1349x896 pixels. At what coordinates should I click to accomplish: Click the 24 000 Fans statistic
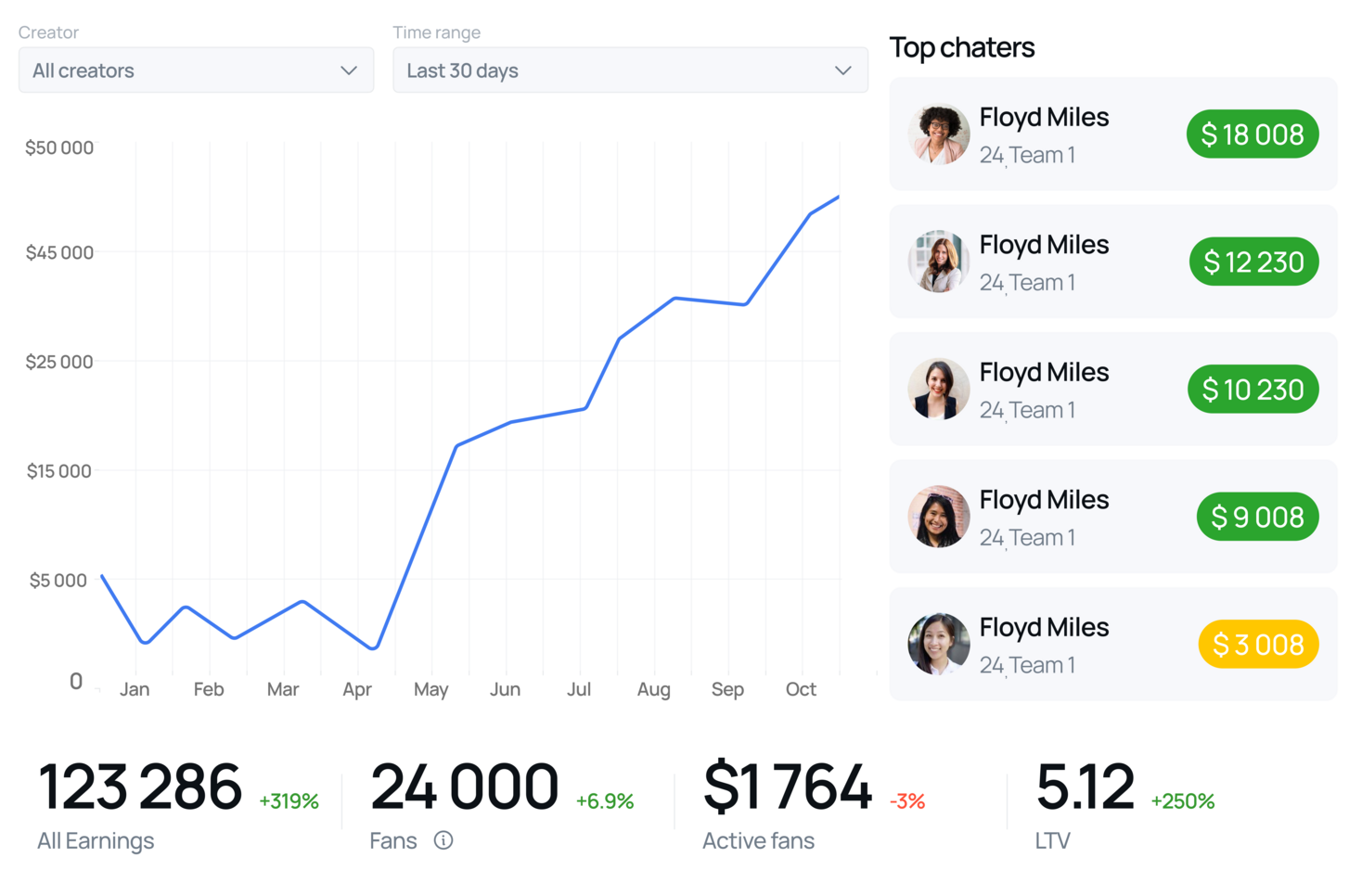[x=463, y=787]
